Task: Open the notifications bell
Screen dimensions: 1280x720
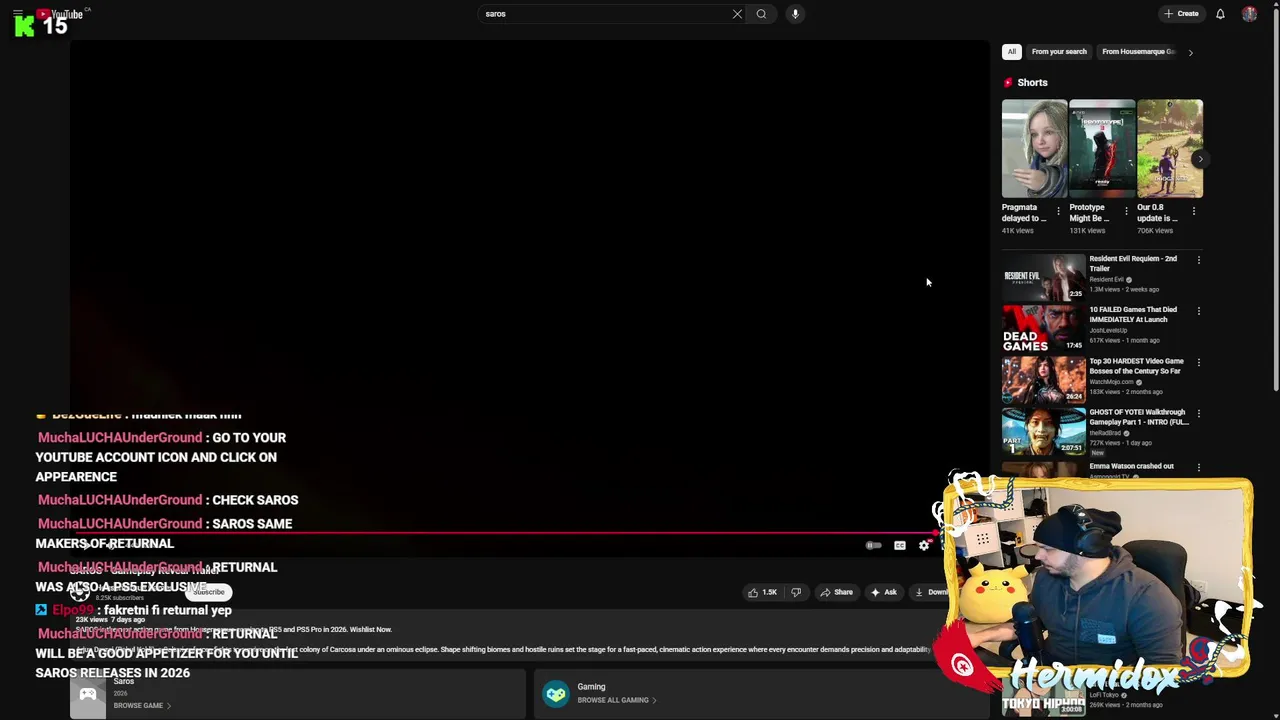Action: tap(1220, 14)
